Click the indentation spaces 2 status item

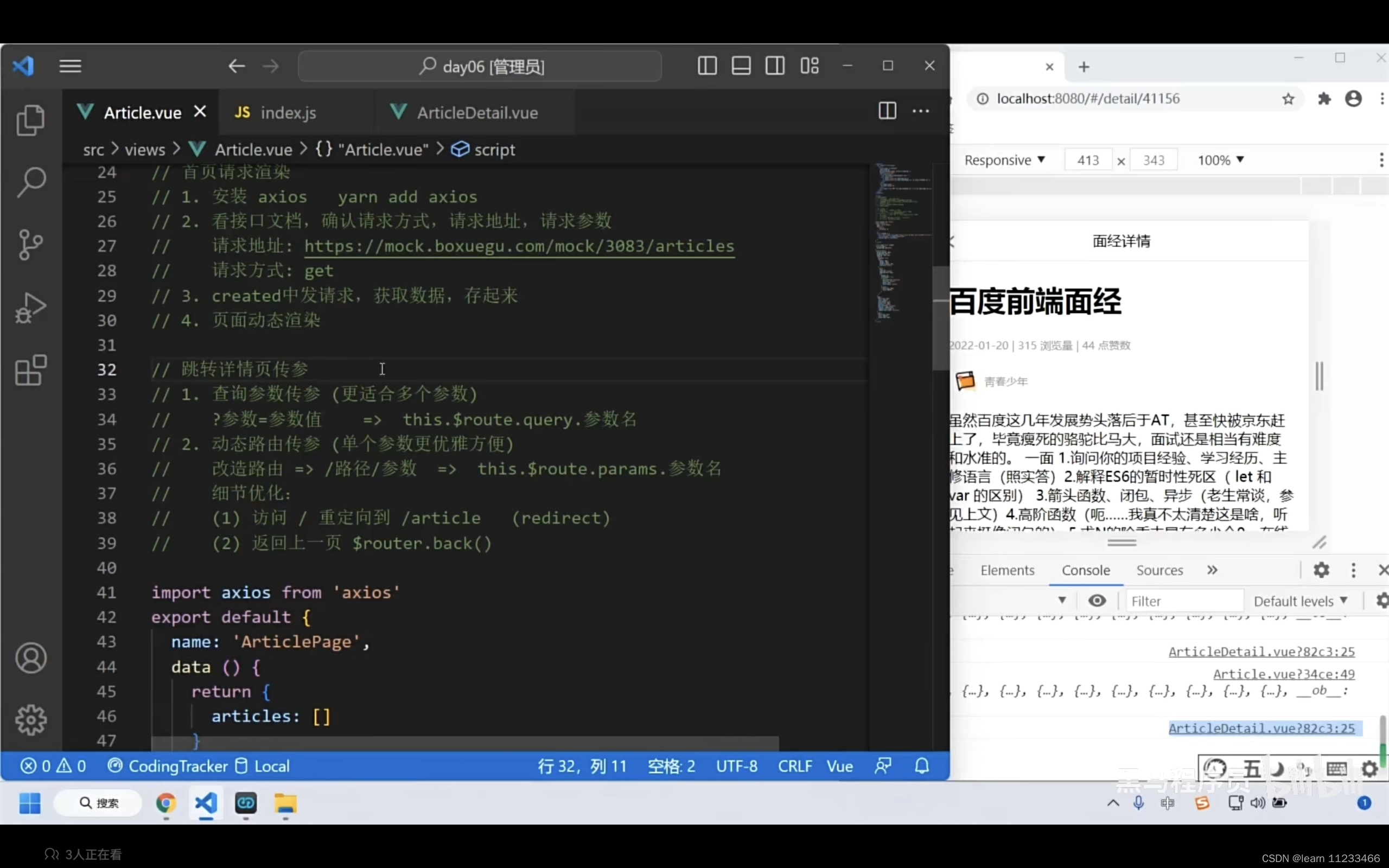coord(671,766)
